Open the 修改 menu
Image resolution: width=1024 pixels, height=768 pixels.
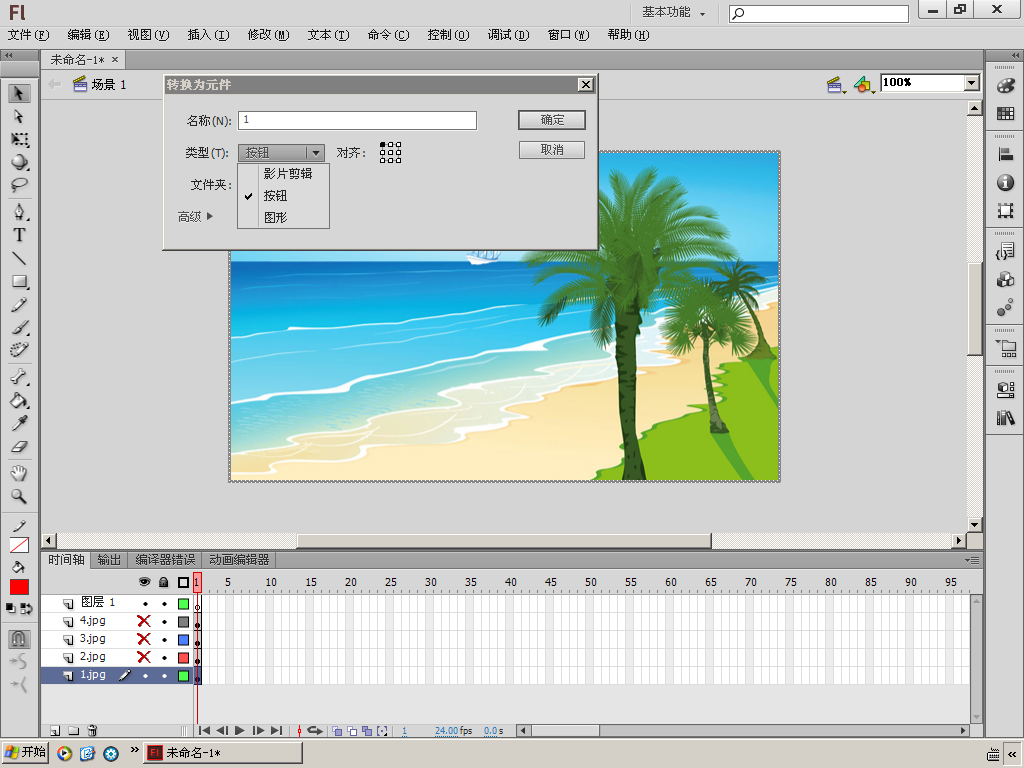268,35
